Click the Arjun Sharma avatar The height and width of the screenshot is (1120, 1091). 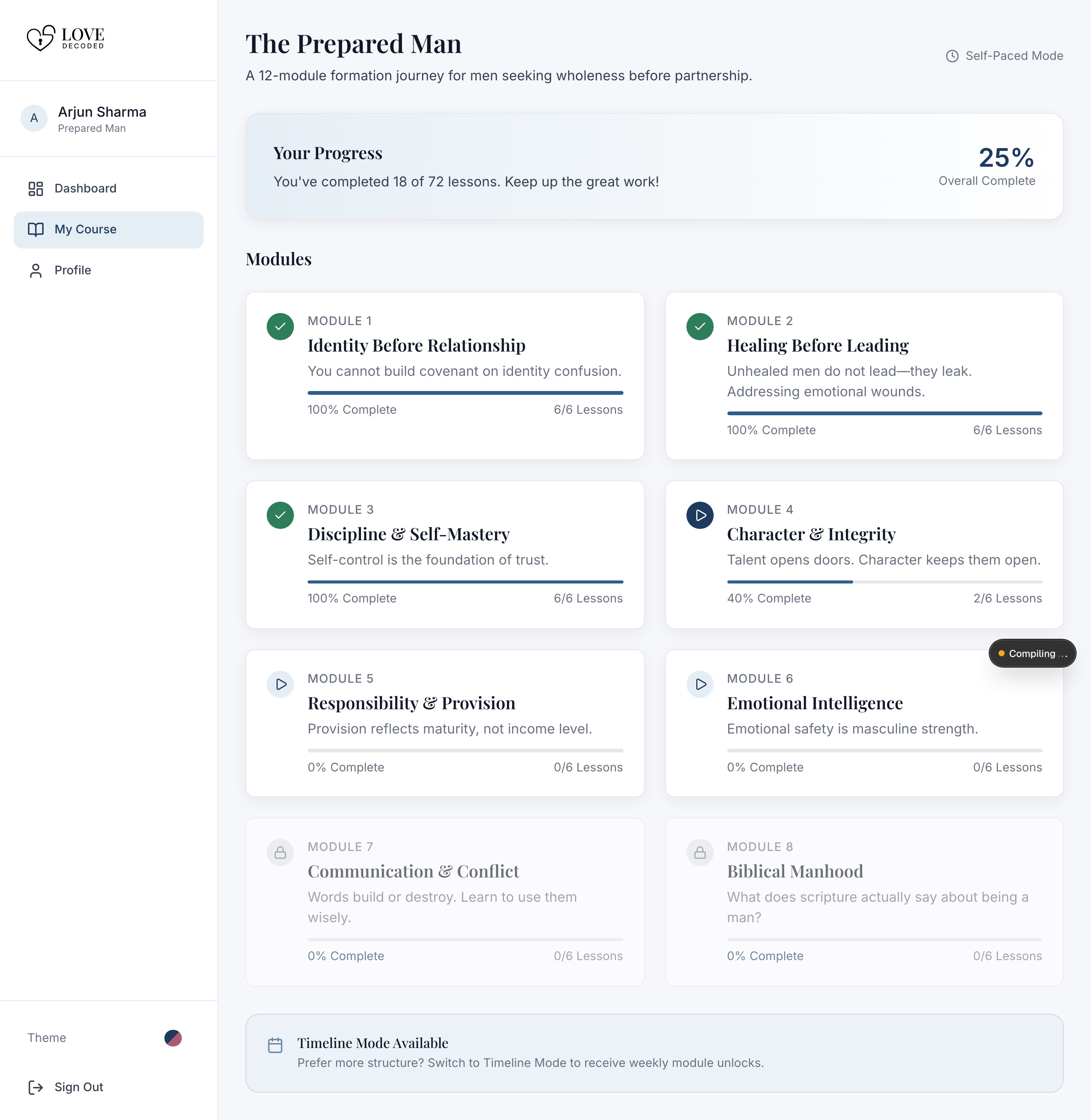point(34,118)
